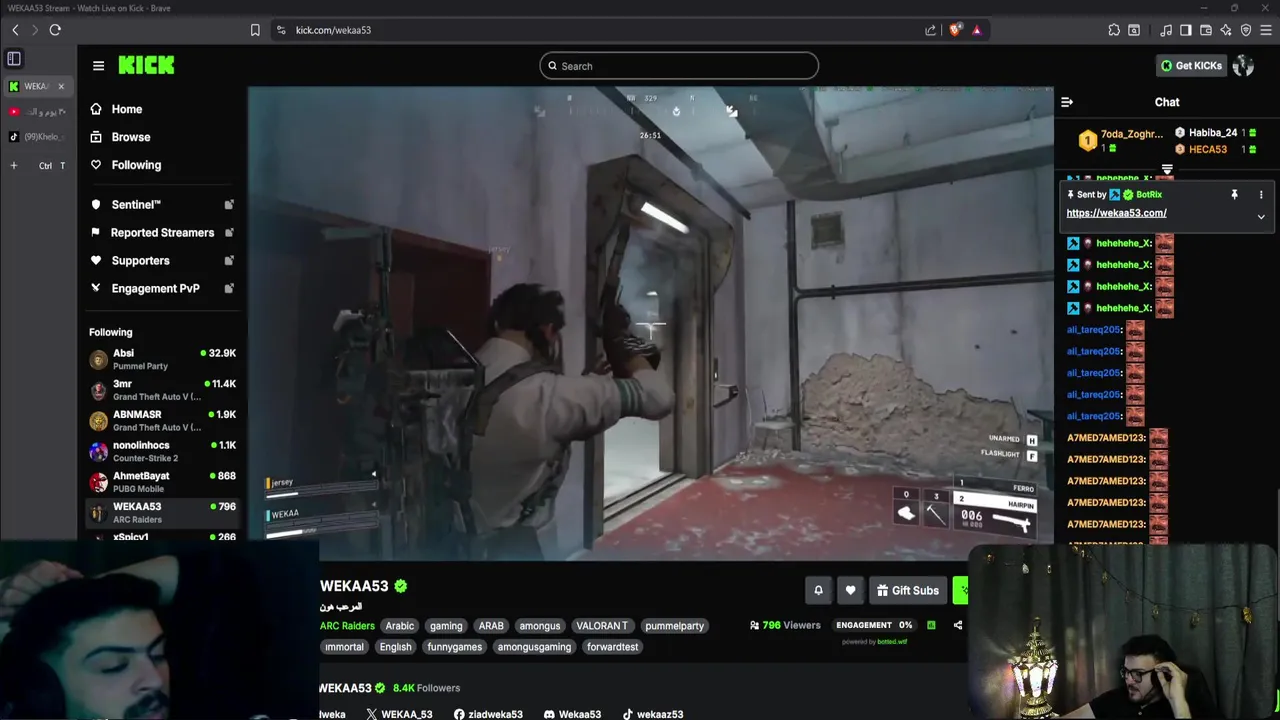Image resolution: width=1280 pixels, height=720 pixels.
Task: Show the browser sidebar panel icon
Action: click(1186, 30)
